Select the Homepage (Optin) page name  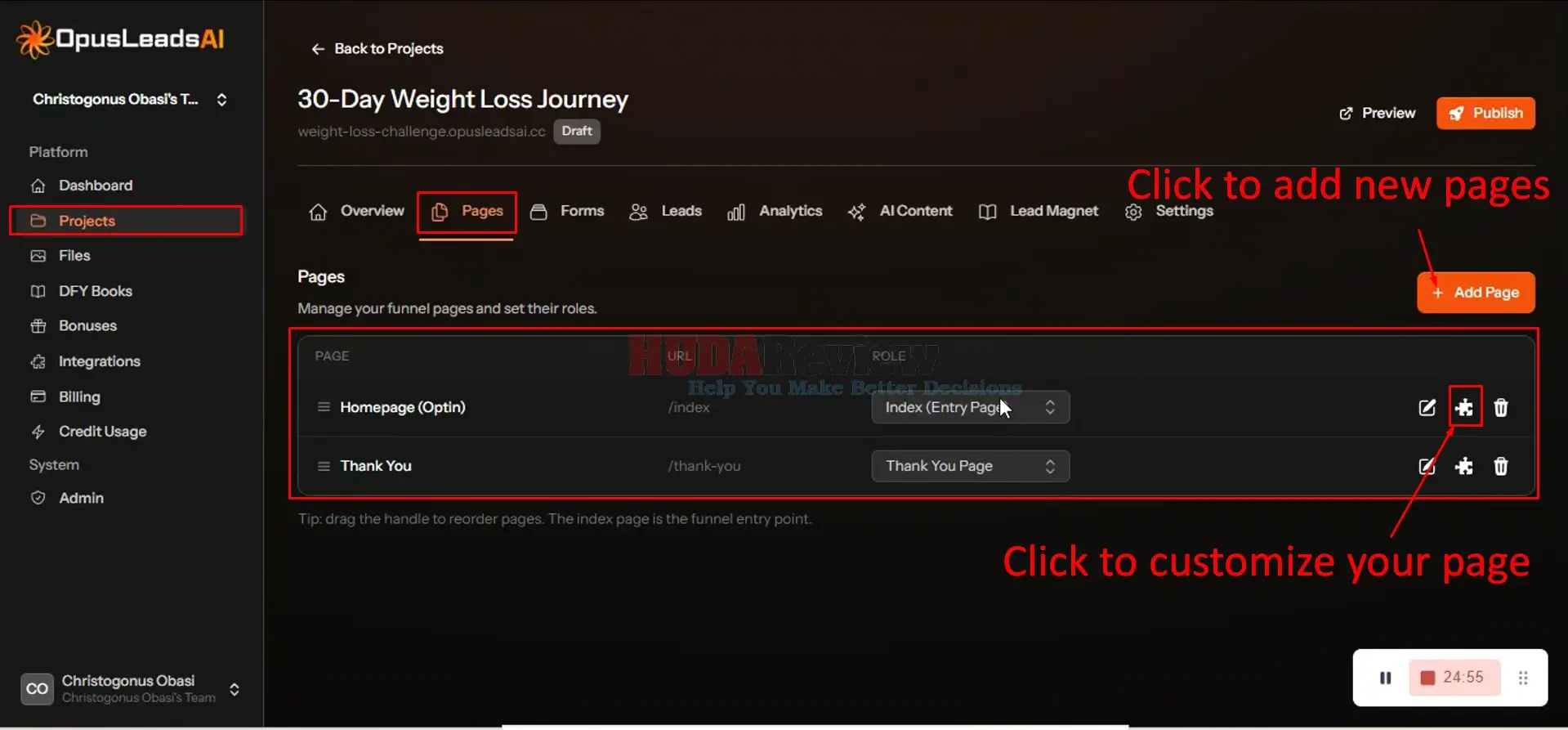[403, 407]
